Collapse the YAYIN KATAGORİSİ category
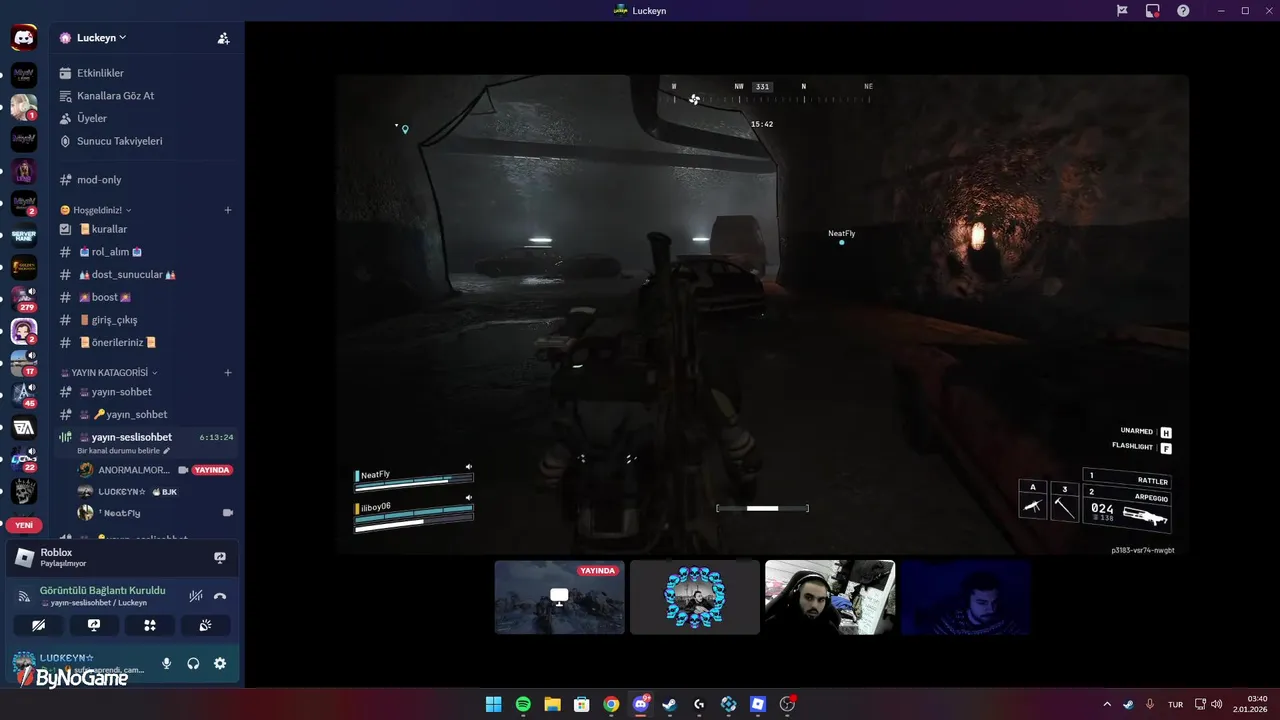The image size is (1280, 720). point(108,372)
